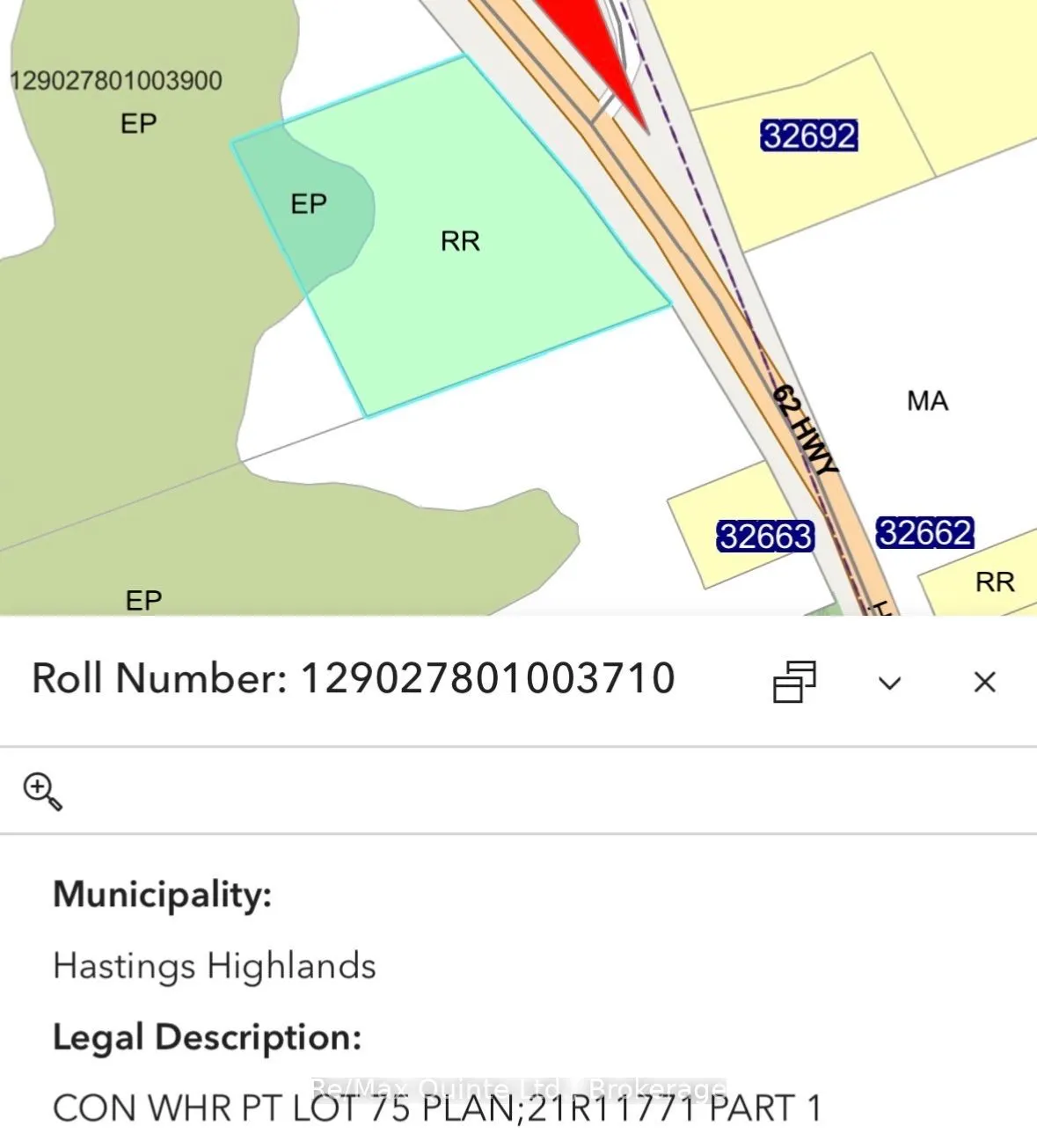The height and width of the screenshot is (1148, 1037).
Task: Click parcel with roll number 129027801003900
Action: [115, 81]
